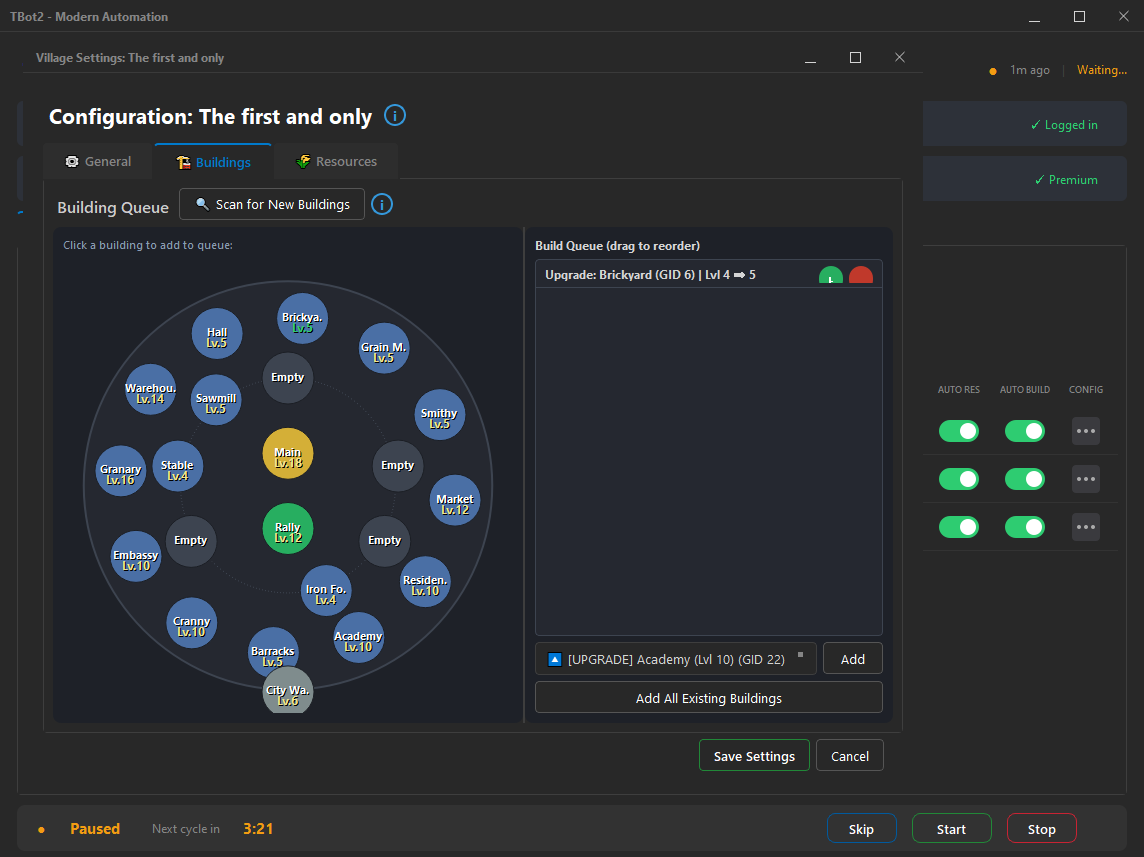Open info icon next to Configuration title
Screen dimensions: 1144x857
[x=395, y=116]
